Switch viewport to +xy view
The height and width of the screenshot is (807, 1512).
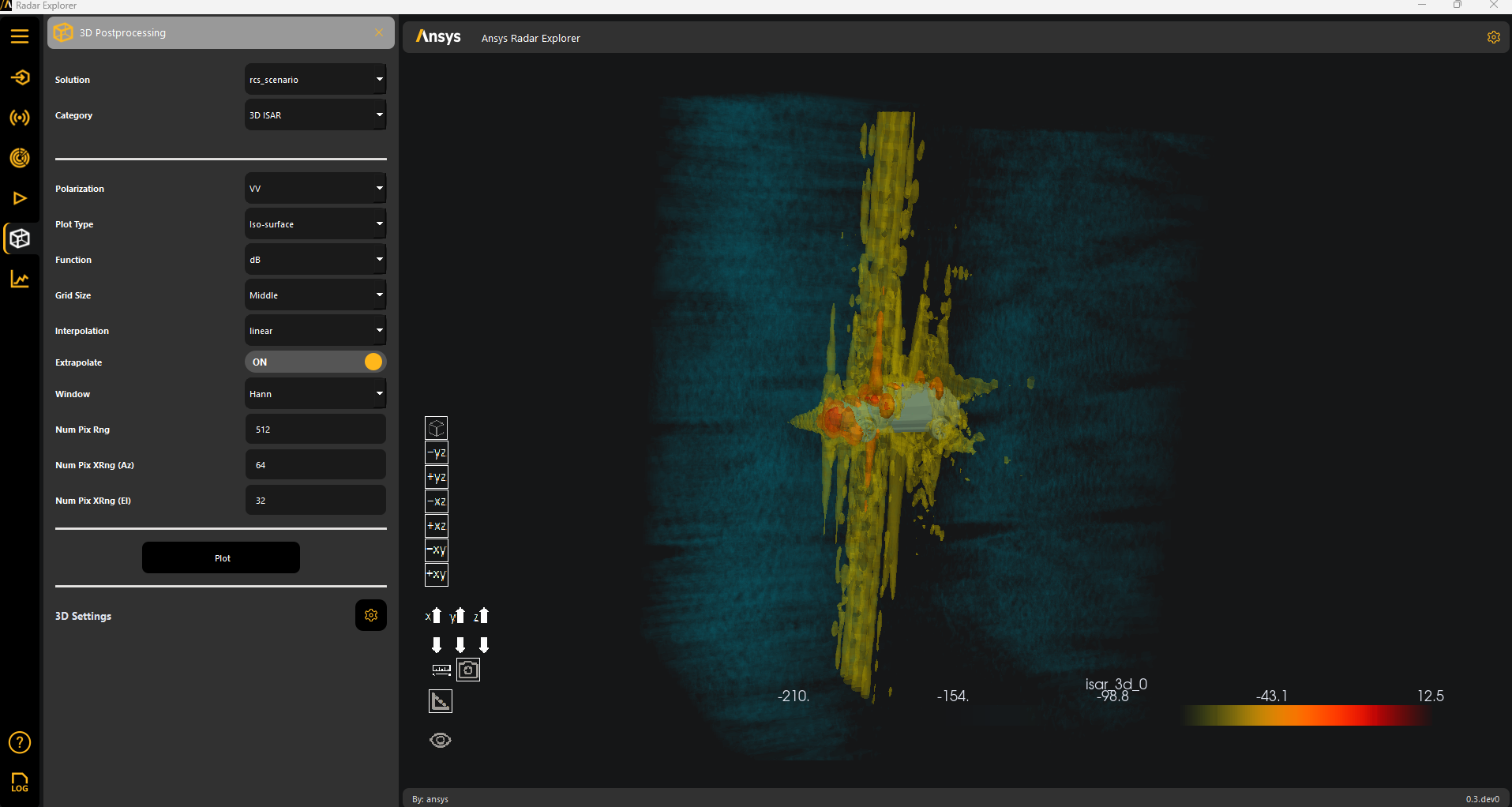point(437,575)
